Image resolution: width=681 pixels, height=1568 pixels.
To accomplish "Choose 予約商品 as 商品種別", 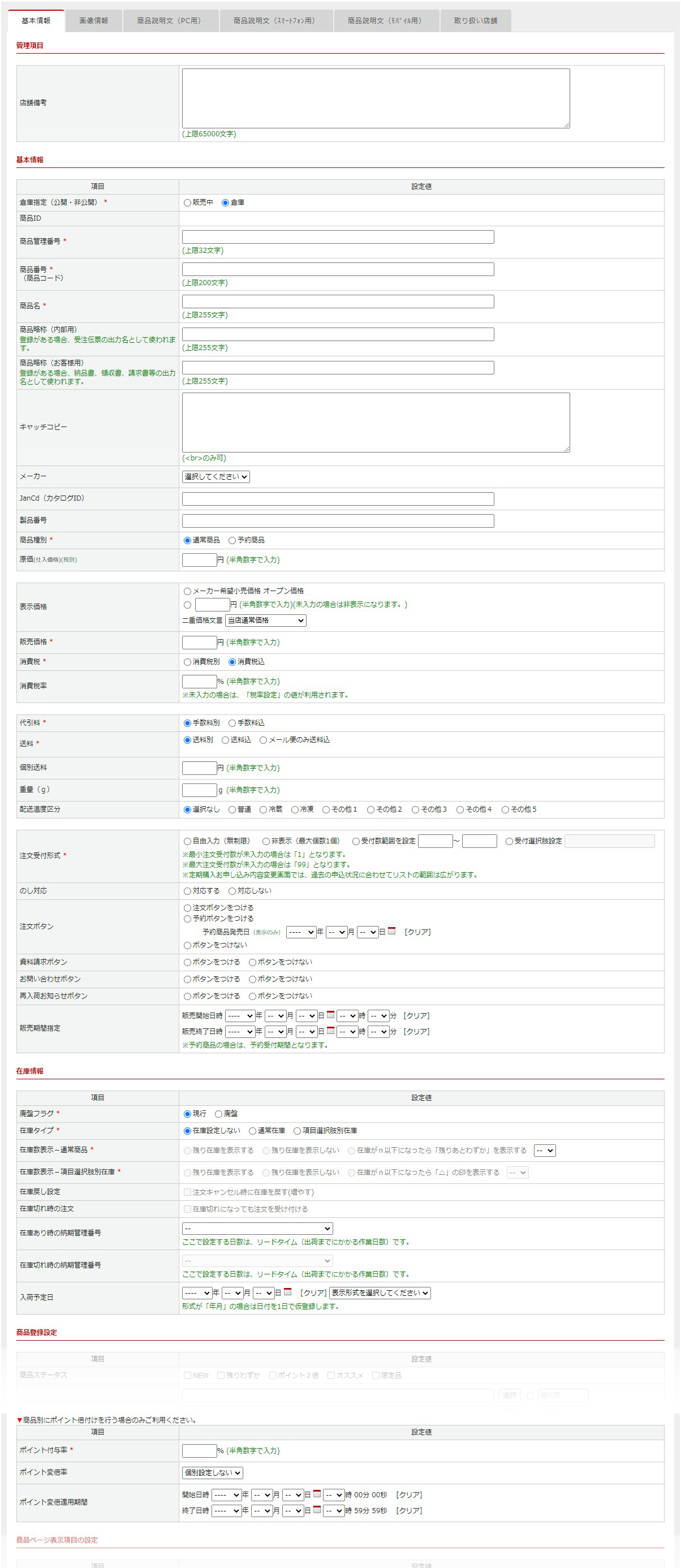I will click(232, 541).
